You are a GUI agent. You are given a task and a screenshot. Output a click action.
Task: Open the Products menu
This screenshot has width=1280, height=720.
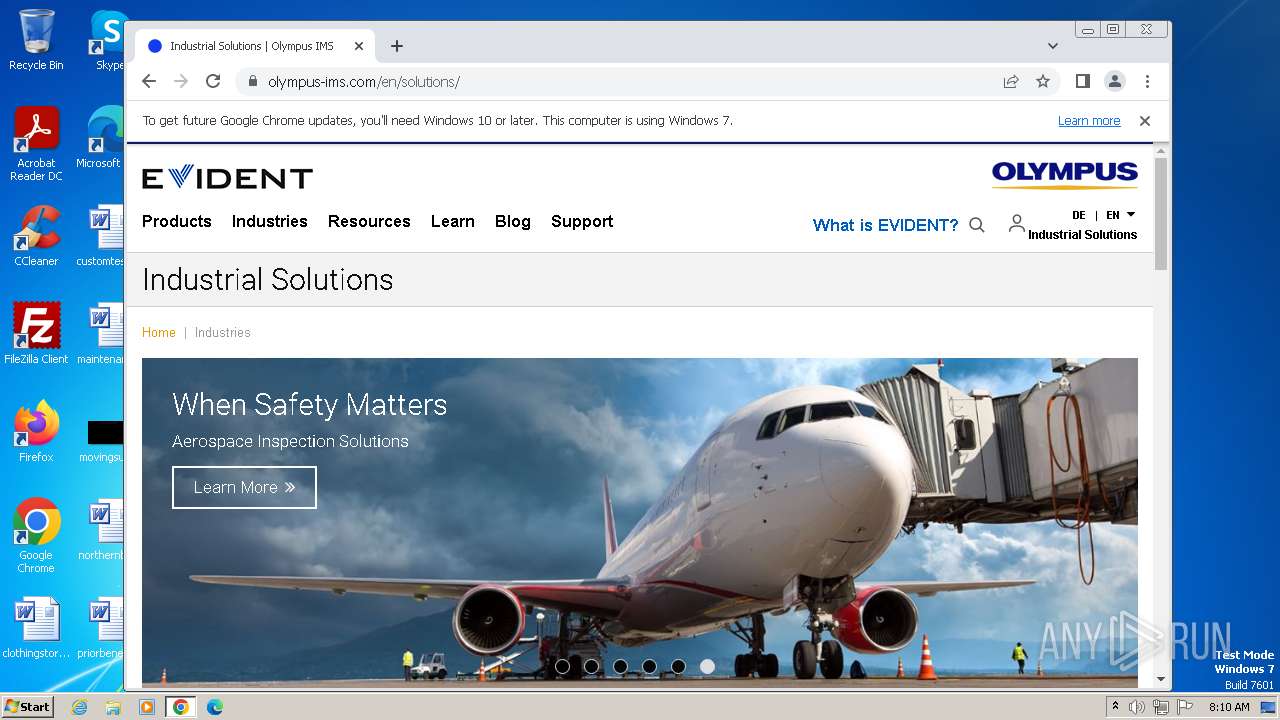pos(177,222)
